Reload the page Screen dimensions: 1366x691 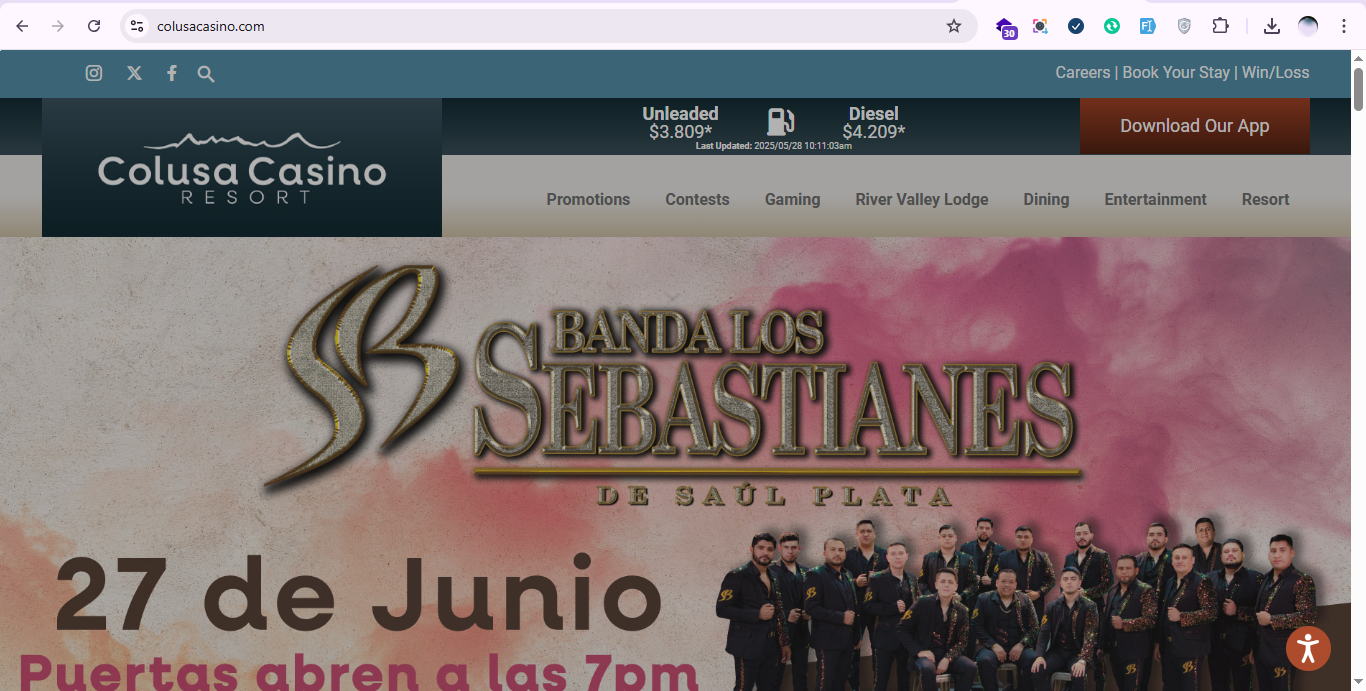coord(94,26)
